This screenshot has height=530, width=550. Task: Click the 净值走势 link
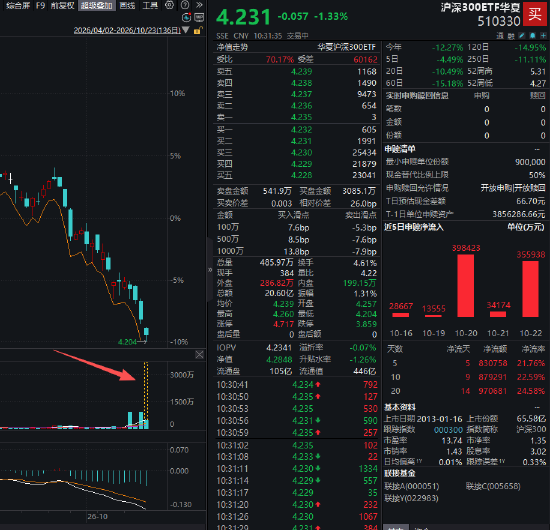[232, 47]
